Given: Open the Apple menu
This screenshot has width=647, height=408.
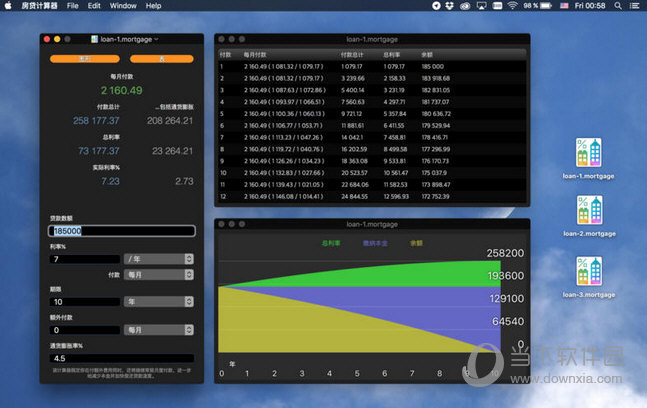Looking at the screenshot, I should 8,6.
